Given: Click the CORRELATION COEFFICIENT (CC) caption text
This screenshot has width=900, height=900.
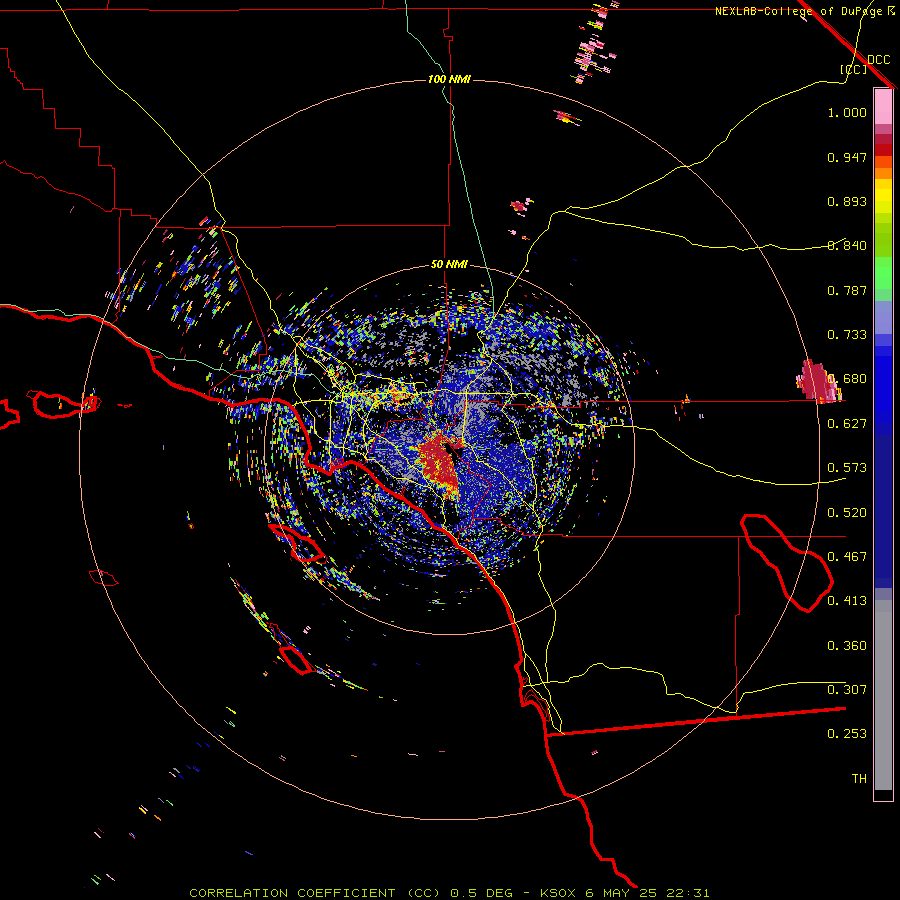Looking at the screenshot, I should click(315, 893).
